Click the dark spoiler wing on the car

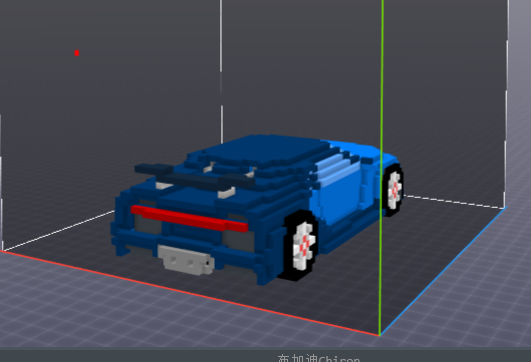pos(195,176)
